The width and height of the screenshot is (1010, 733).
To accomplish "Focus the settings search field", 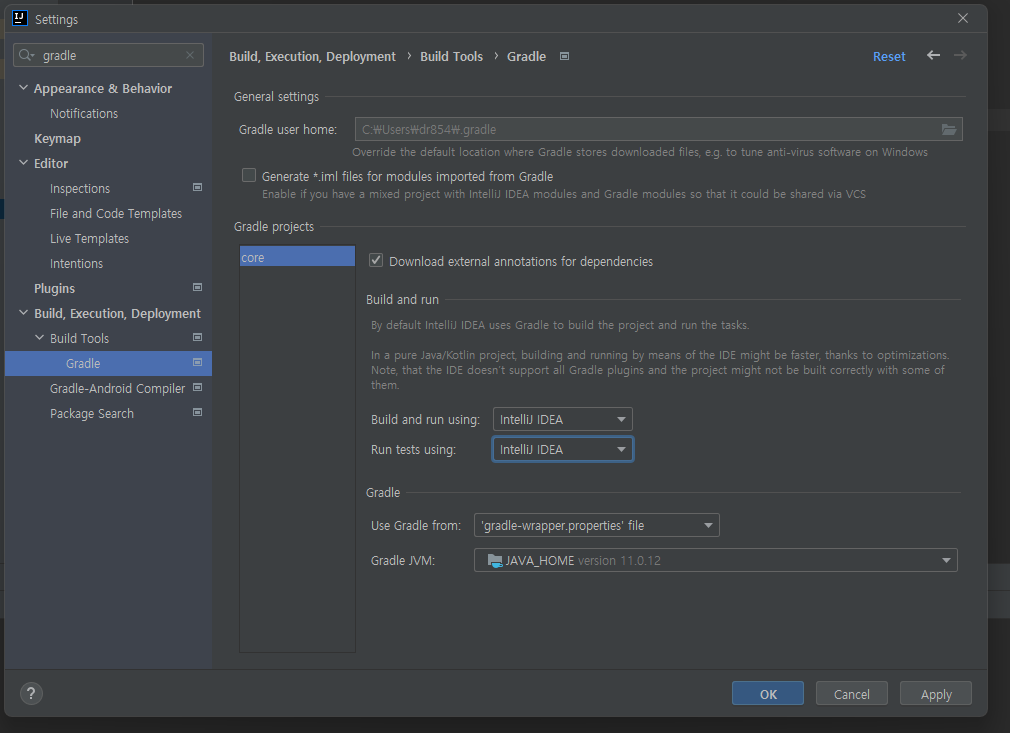I will coord(108,55).
